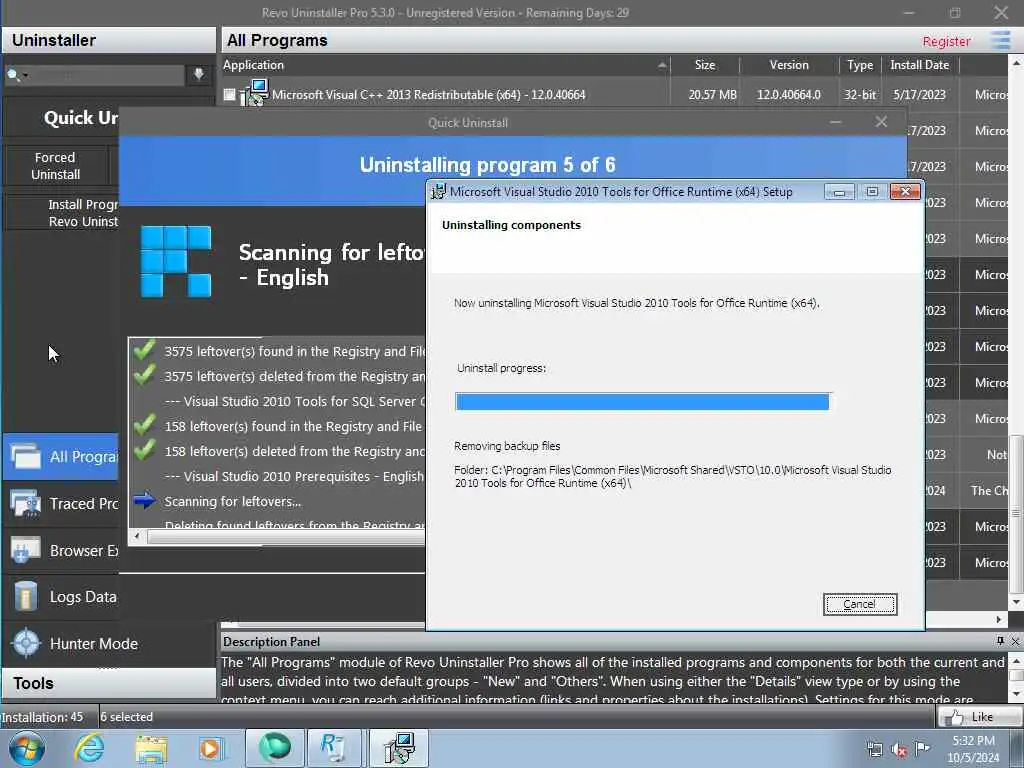The image size is (1024, 768).
Task: Click the Action Center flag tray icon
Action: coord(922,748)
